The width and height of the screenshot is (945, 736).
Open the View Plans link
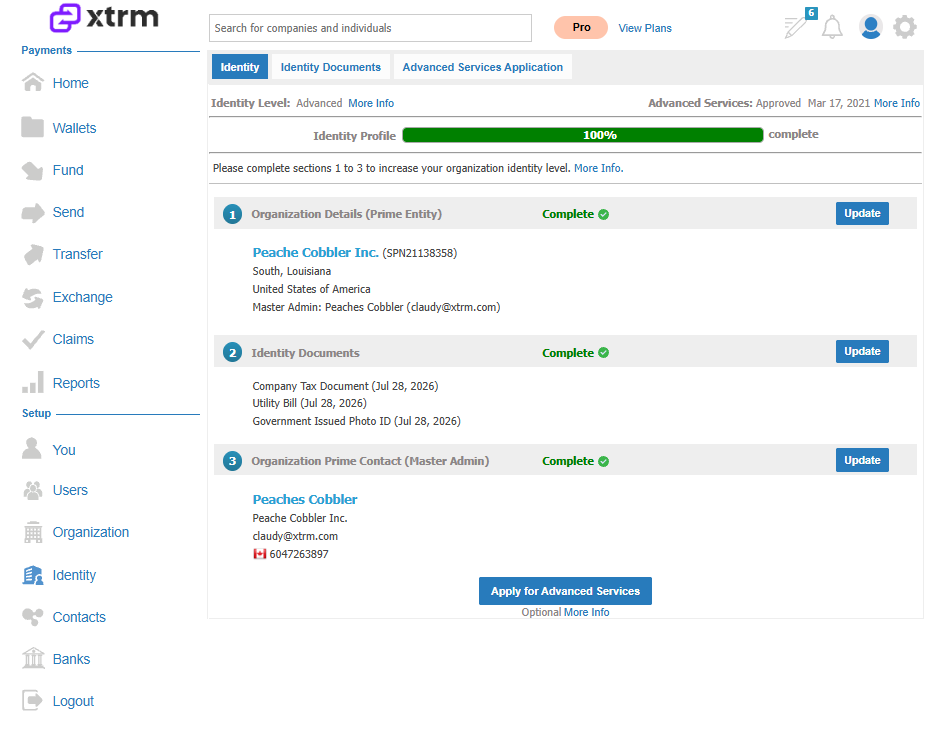[645, 28]
